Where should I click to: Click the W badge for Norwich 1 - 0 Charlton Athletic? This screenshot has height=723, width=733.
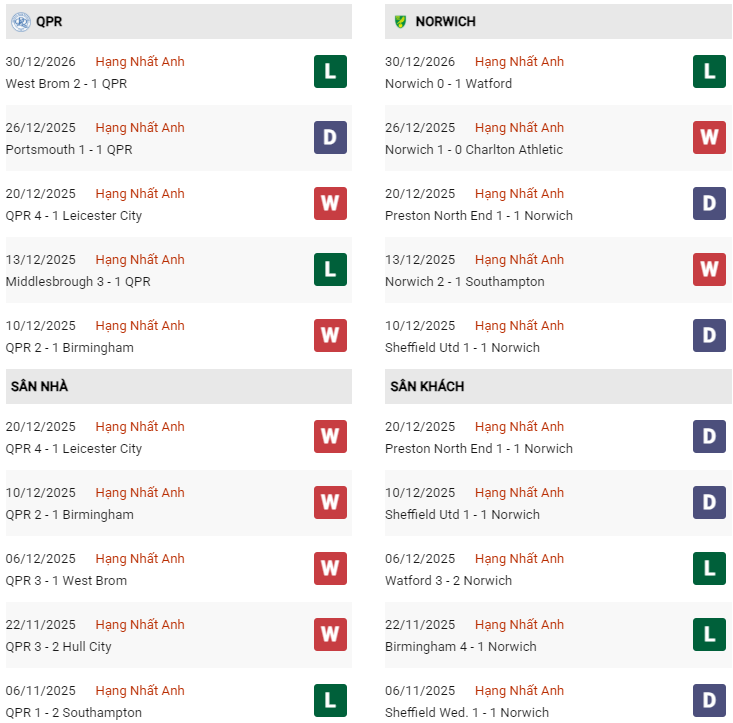[x=709, y=138]
